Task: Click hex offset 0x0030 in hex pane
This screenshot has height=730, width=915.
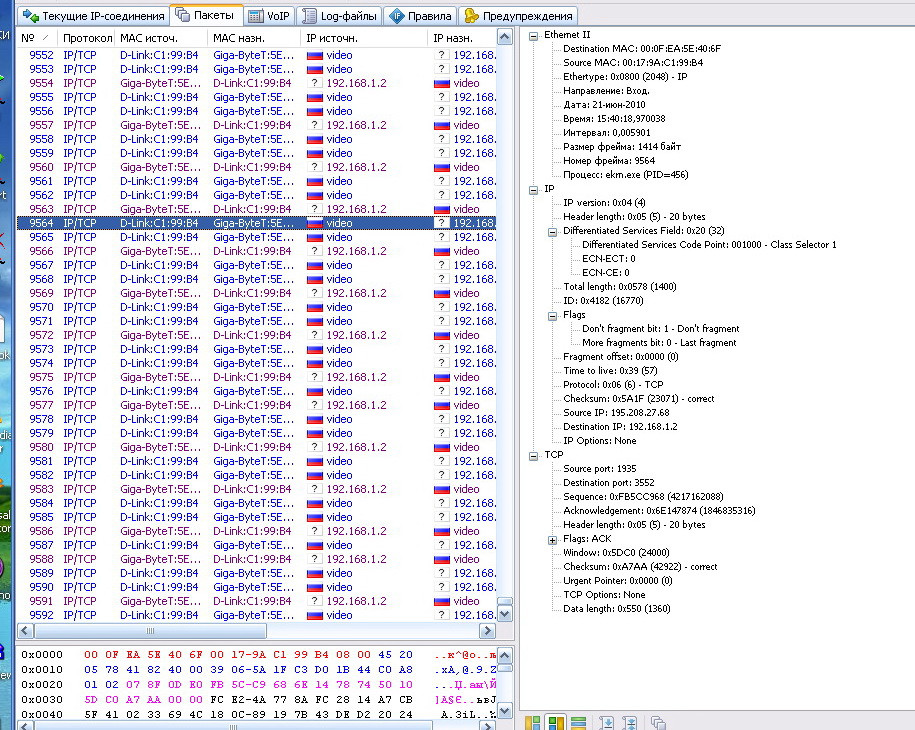Action: [x=42, y=700]
